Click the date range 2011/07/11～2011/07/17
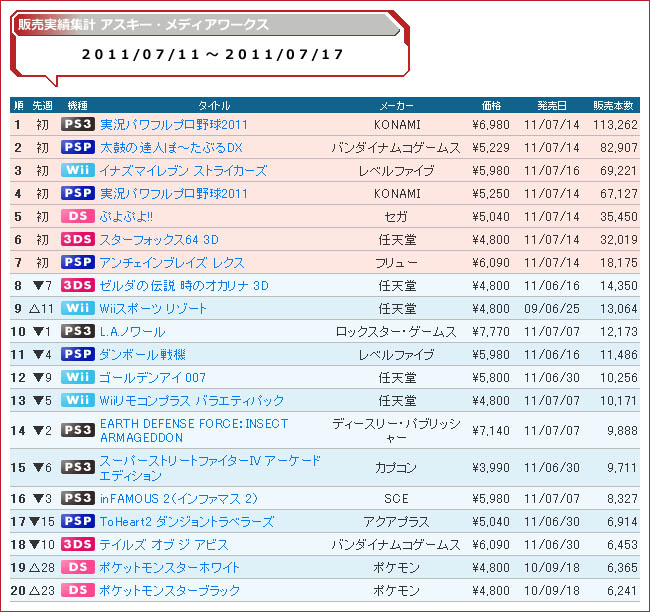 (x=212, y=54)
